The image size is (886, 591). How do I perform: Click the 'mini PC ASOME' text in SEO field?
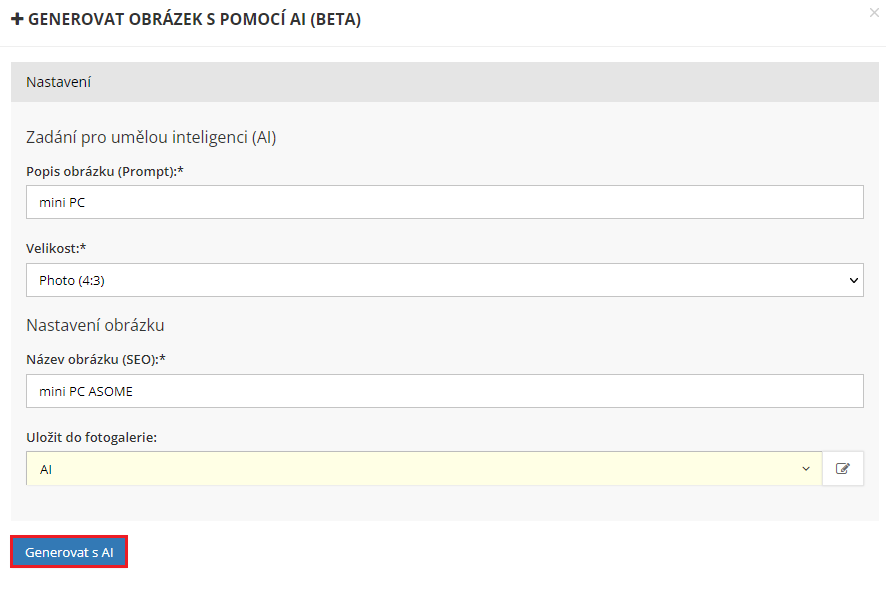[86, 392]
